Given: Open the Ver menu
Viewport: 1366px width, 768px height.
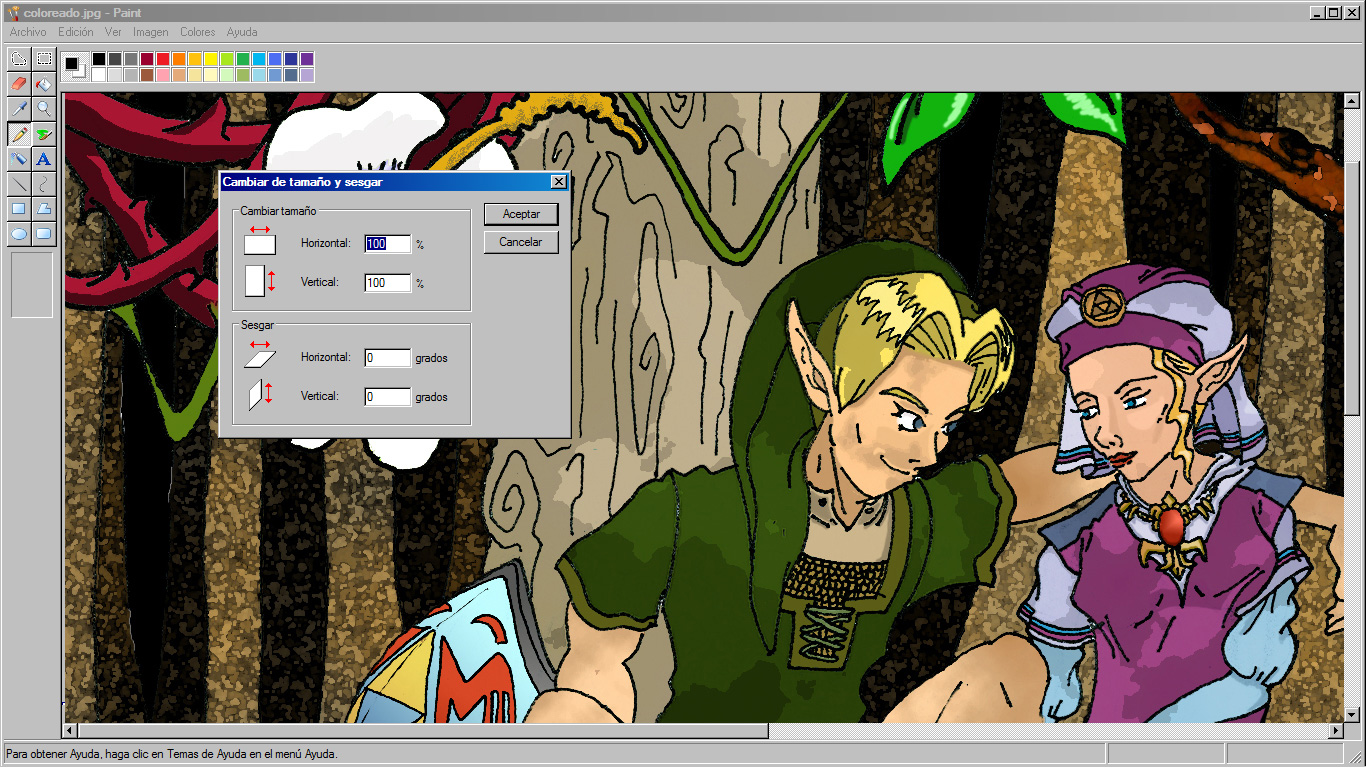Looking at the screenshot, I should (x=113, y=32).
